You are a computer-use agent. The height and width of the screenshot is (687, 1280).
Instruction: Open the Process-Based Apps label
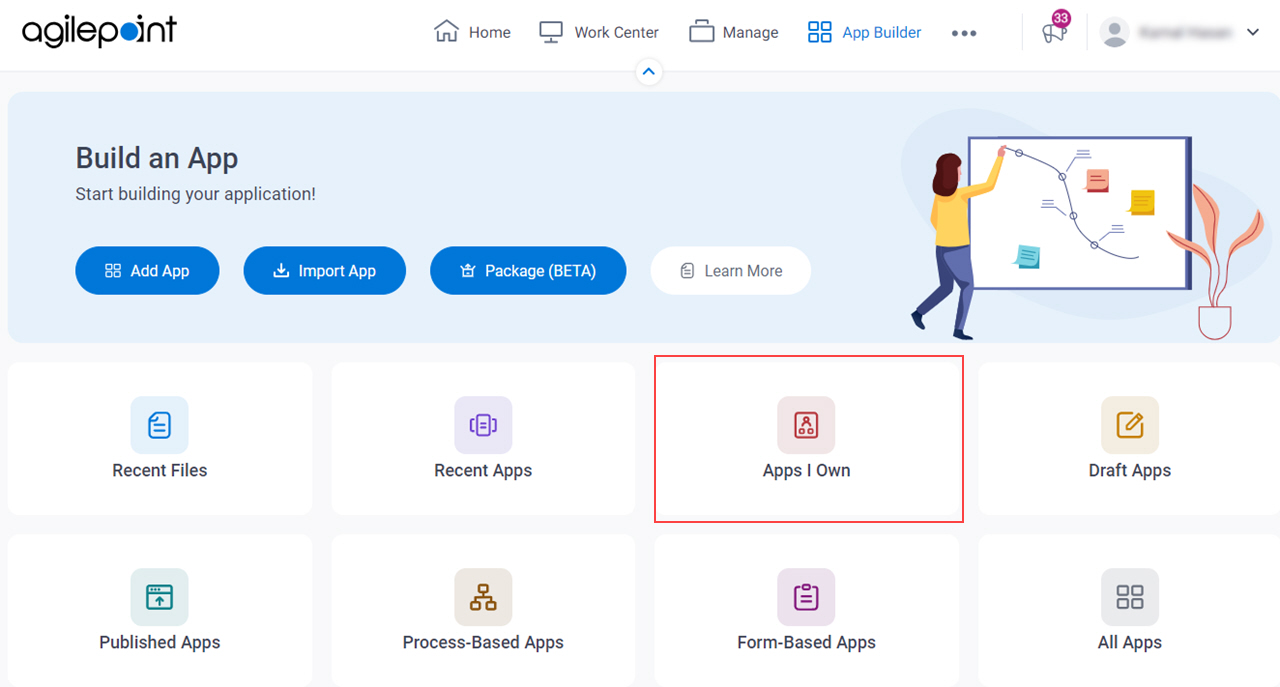pyautogui.click(x=483, y=642)
